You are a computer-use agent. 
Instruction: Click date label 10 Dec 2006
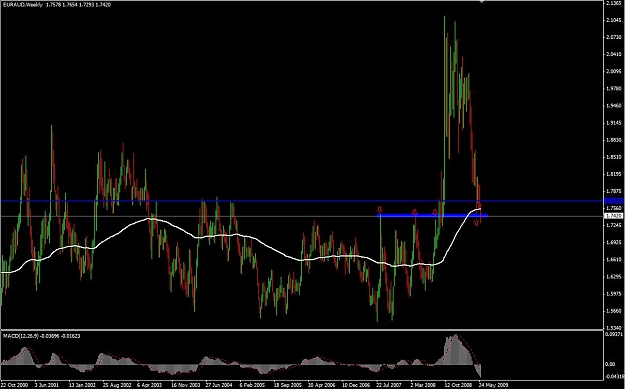(x=355, y=385)
